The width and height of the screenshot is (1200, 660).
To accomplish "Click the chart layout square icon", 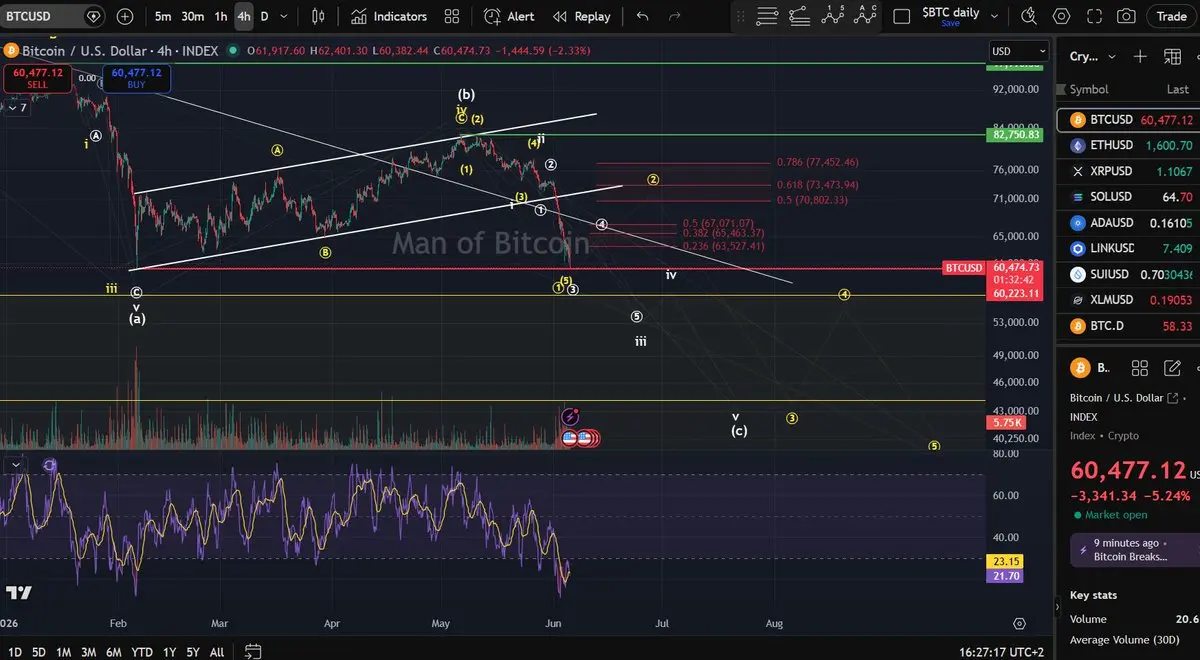I will [901, 16].
